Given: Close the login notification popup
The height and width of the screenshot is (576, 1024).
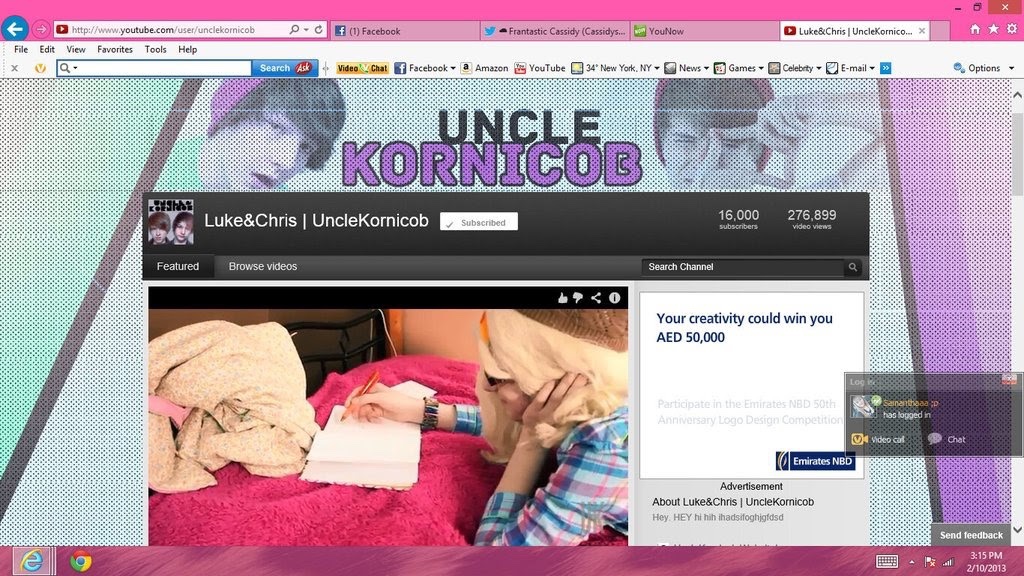Looking at the screenshot, I should click(x=1009, y=380).
